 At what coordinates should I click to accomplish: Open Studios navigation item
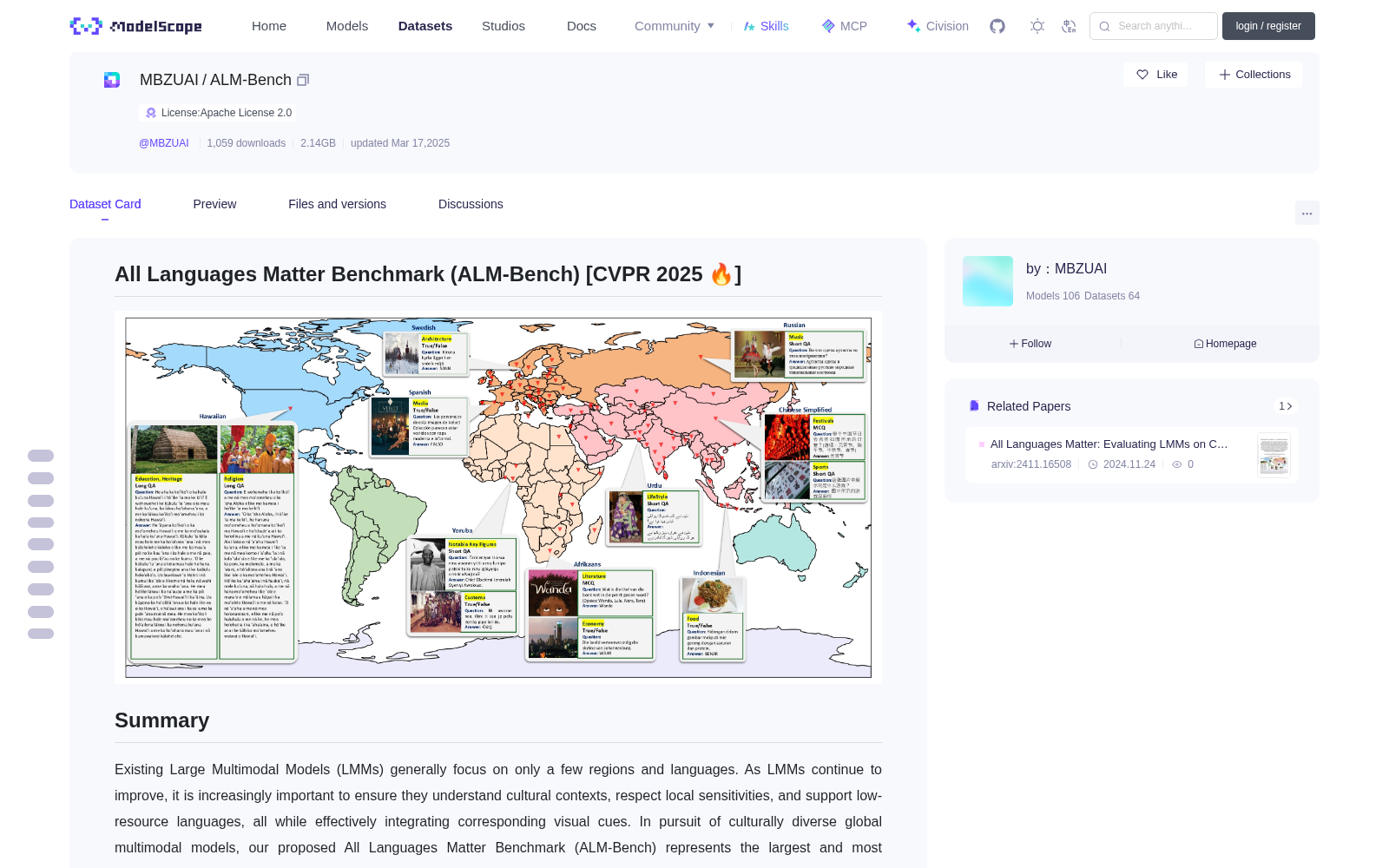(x=504, y=26)
